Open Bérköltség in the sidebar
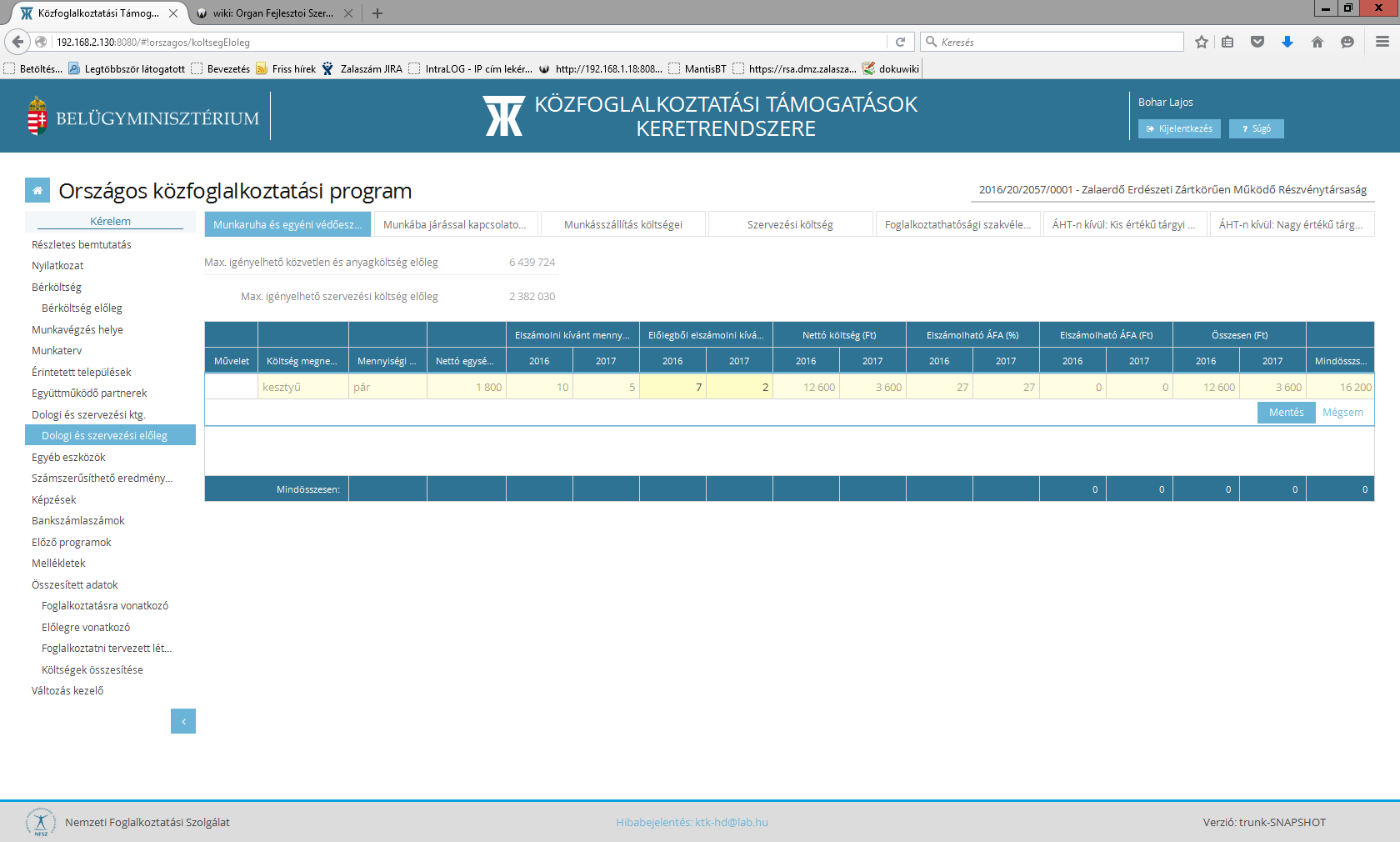Screen dimensions: 1400x842 tap(57, 288)
